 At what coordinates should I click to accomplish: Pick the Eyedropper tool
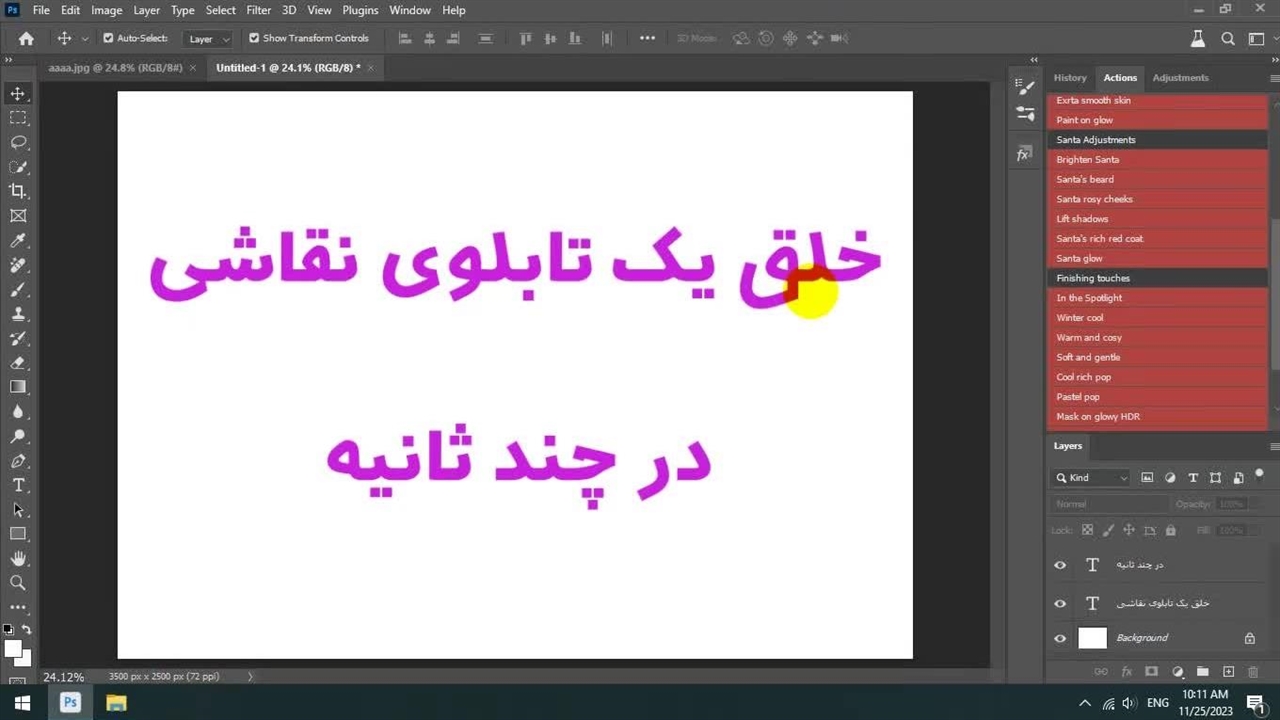(18, 240)
